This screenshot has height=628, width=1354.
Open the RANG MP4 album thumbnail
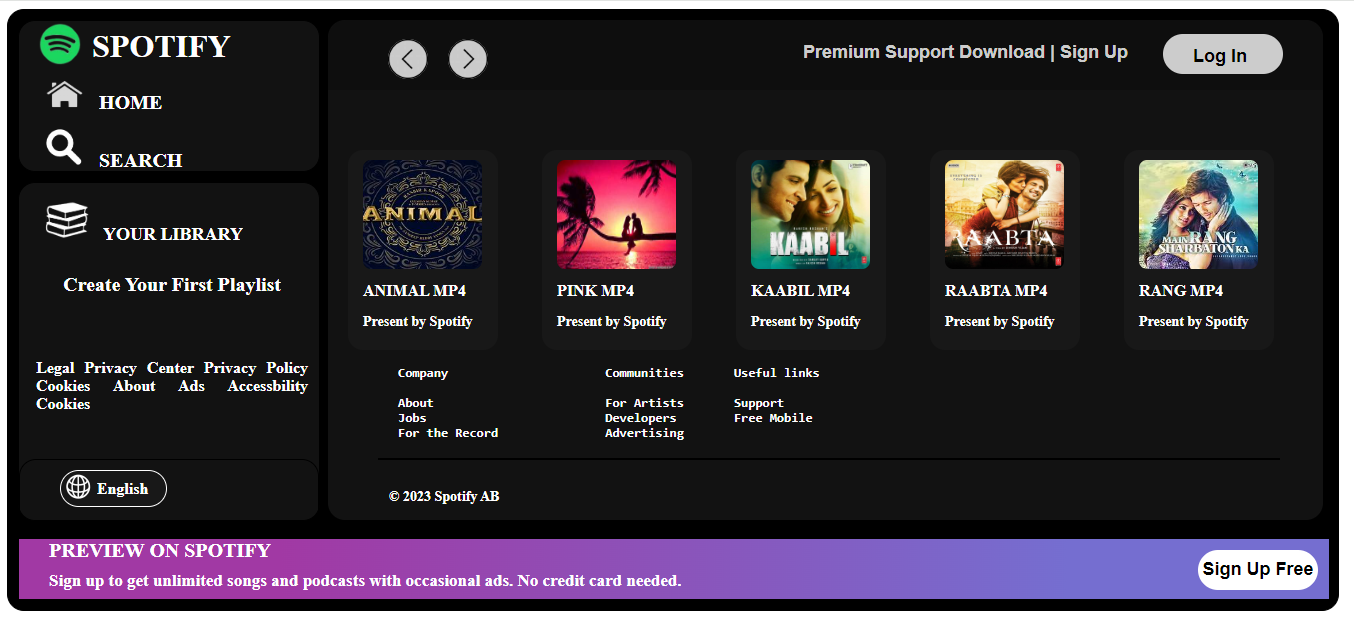point(1198,215)
